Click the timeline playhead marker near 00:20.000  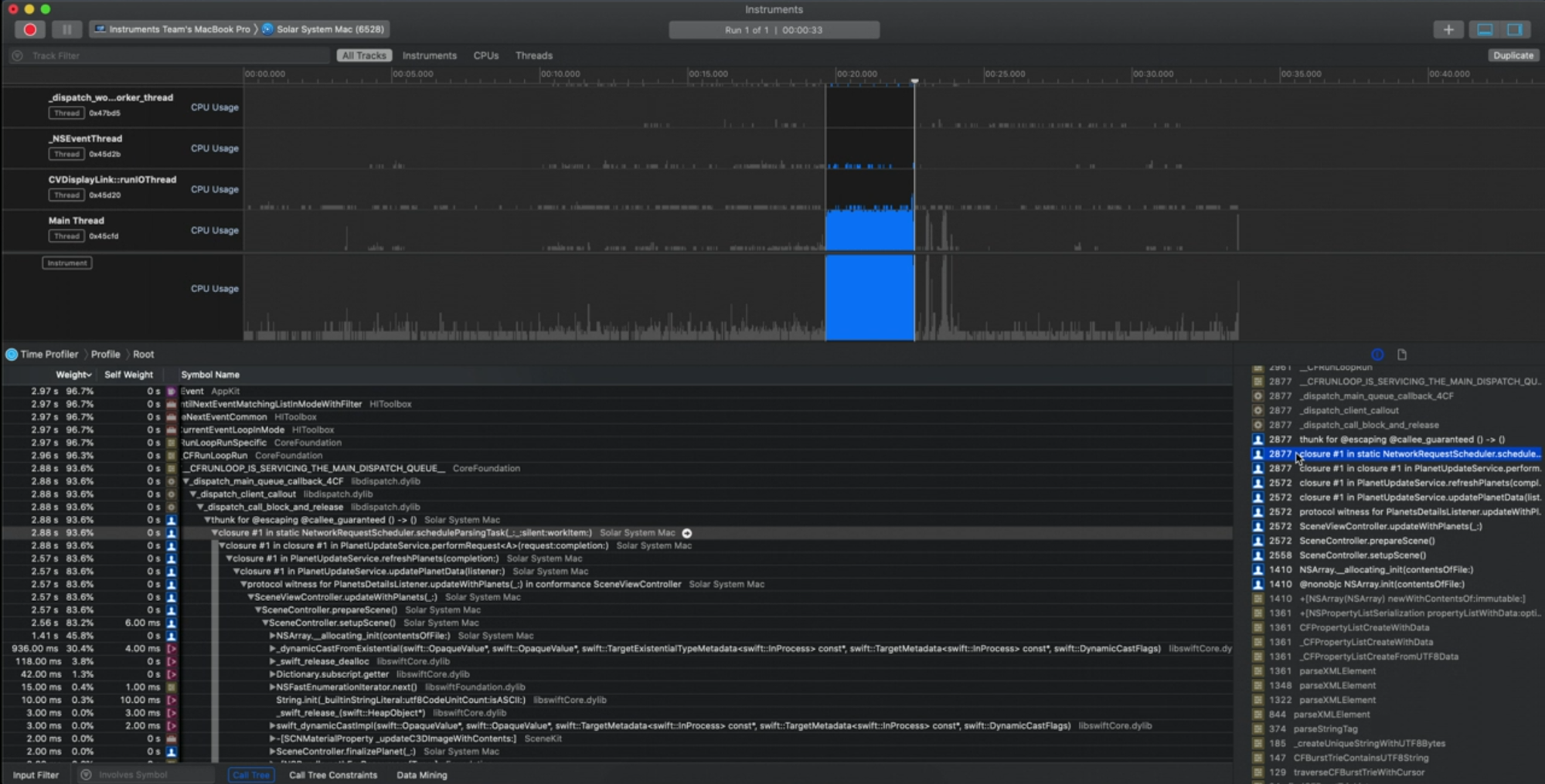coord(914,80)
